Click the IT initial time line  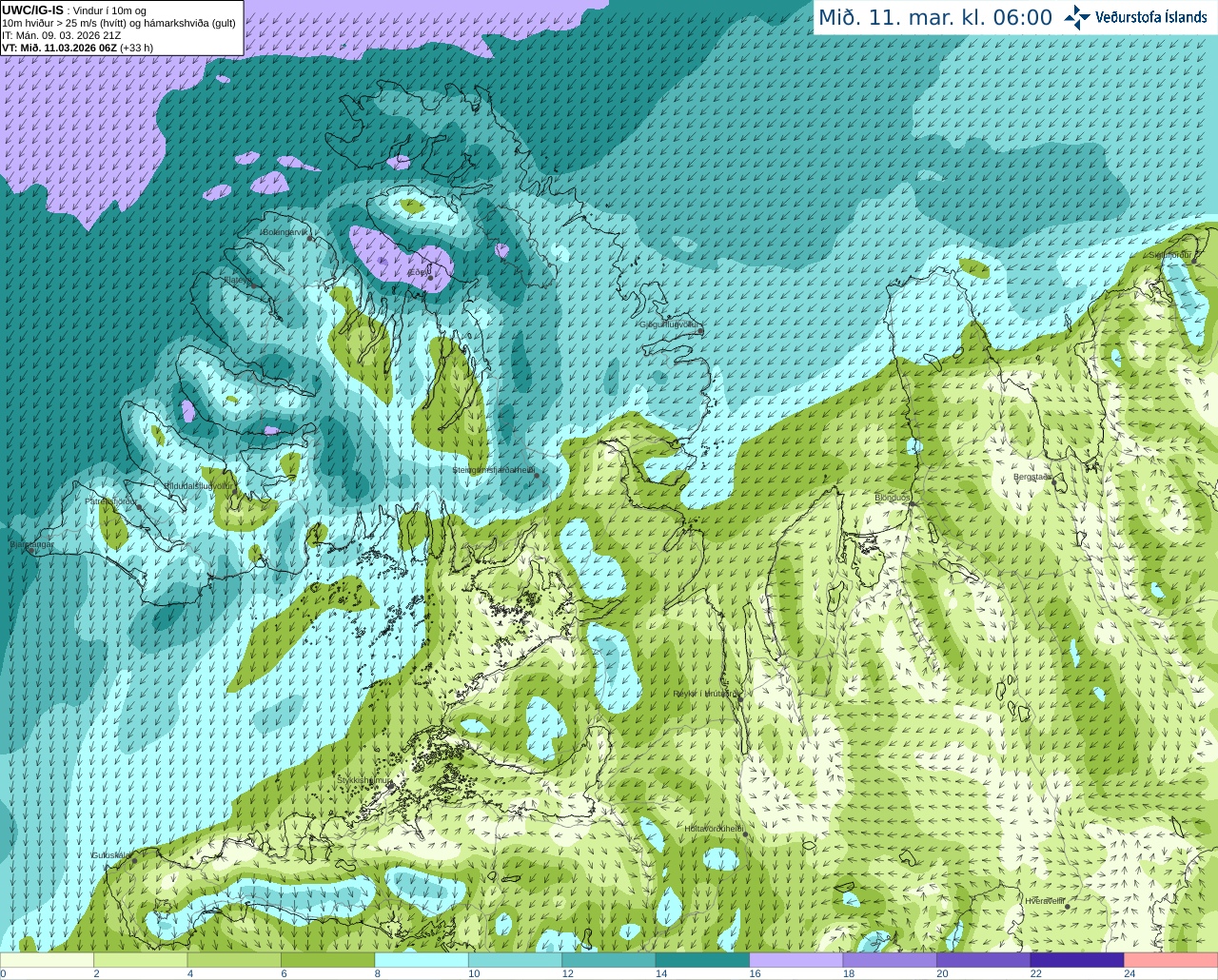(x=61, y=35)
